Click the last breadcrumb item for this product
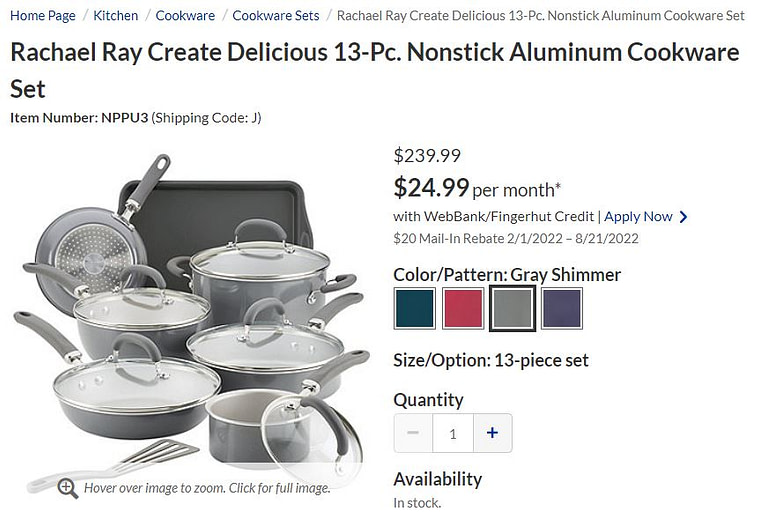 [x=540, y=16]
